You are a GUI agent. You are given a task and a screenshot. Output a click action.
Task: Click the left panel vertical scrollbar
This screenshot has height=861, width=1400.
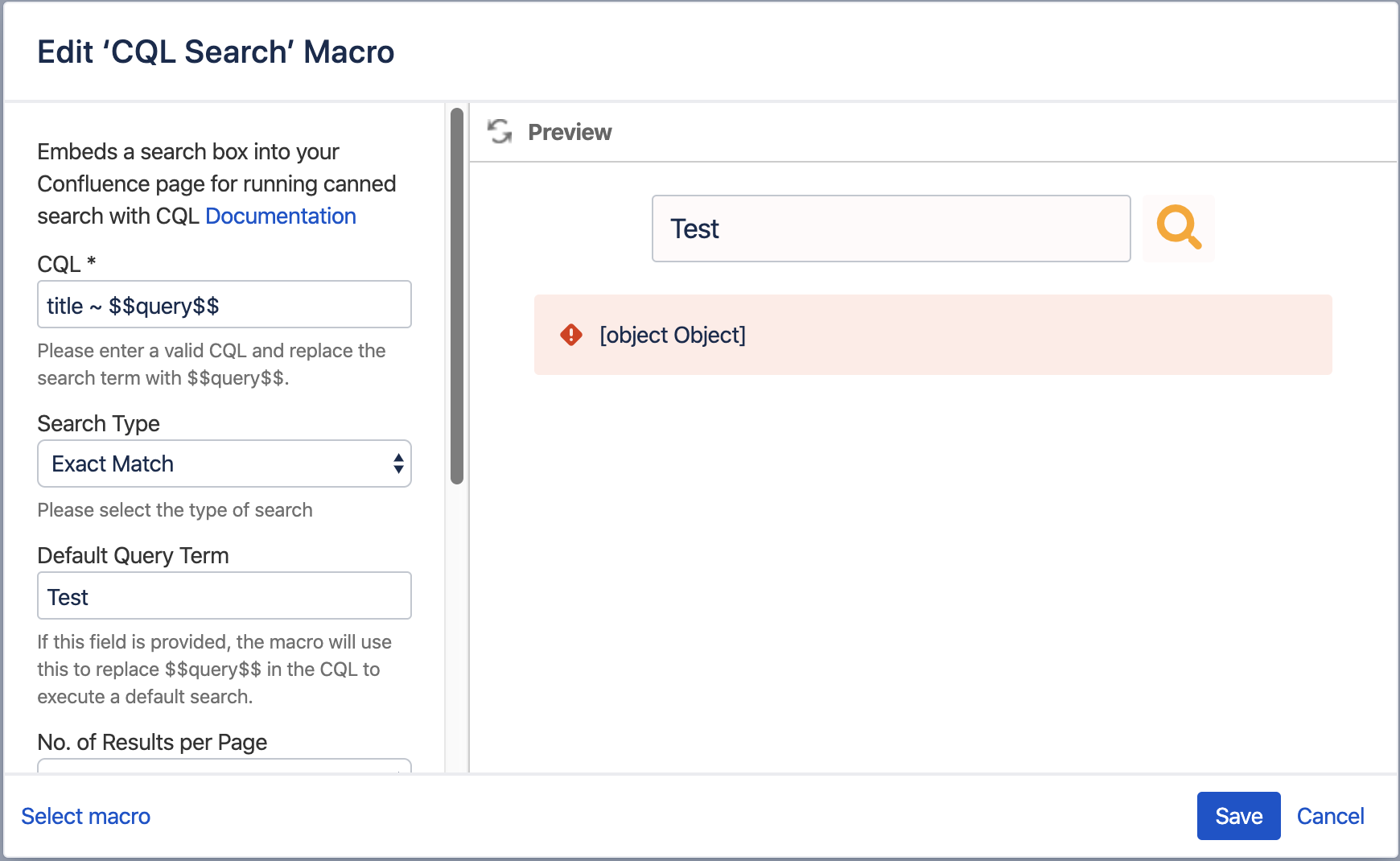click(457, 296)
